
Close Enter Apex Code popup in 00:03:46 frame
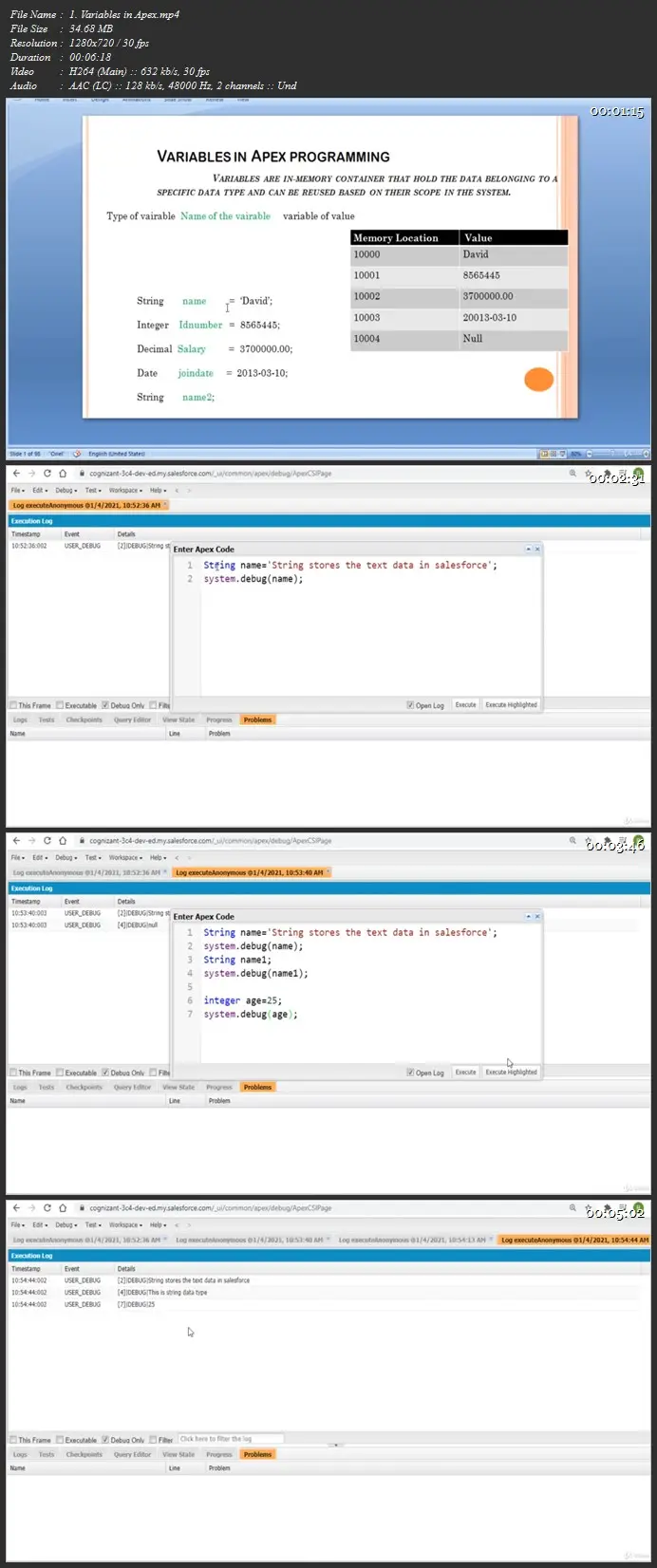point(537,916)
